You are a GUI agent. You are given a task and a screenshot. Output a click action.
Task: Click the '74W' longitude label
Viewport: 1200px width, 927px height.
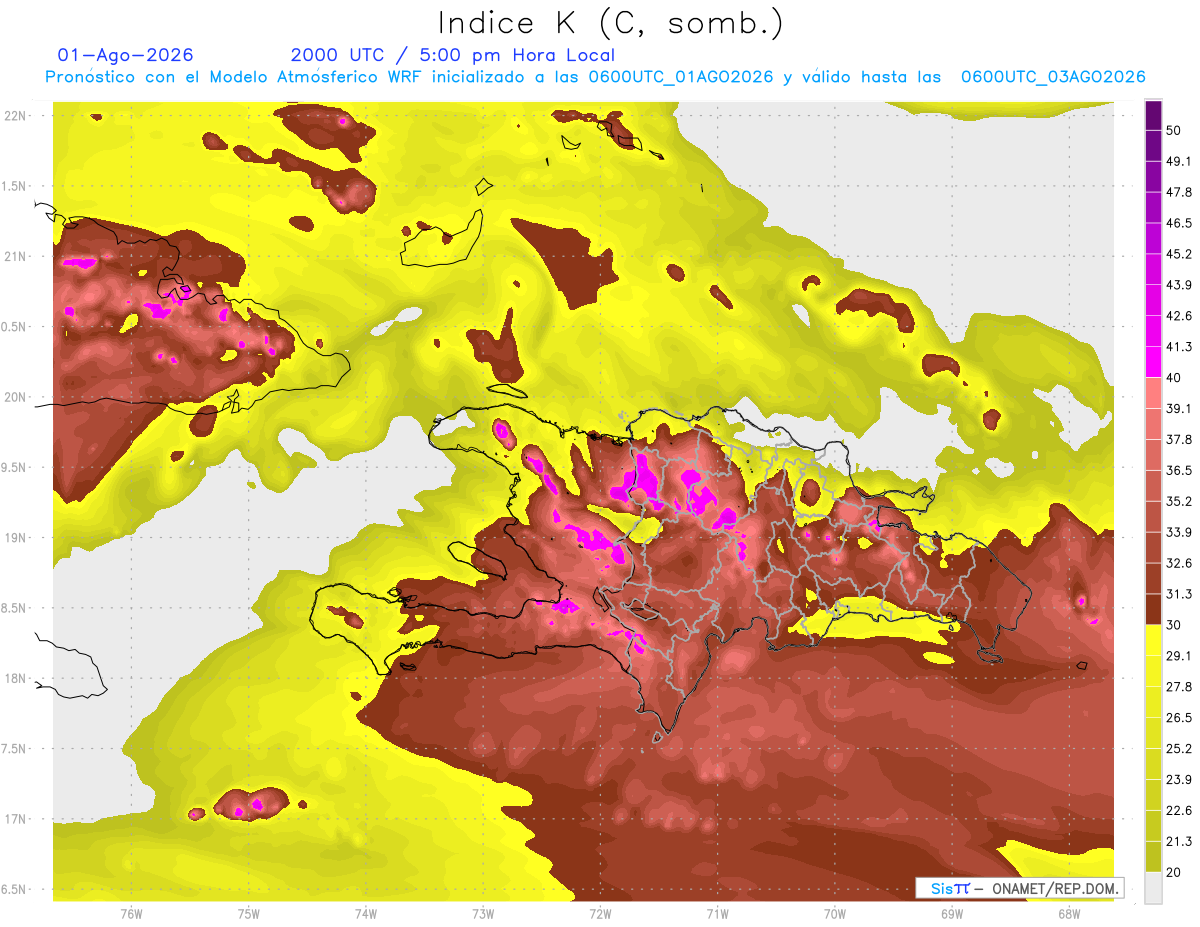[366, 914]
